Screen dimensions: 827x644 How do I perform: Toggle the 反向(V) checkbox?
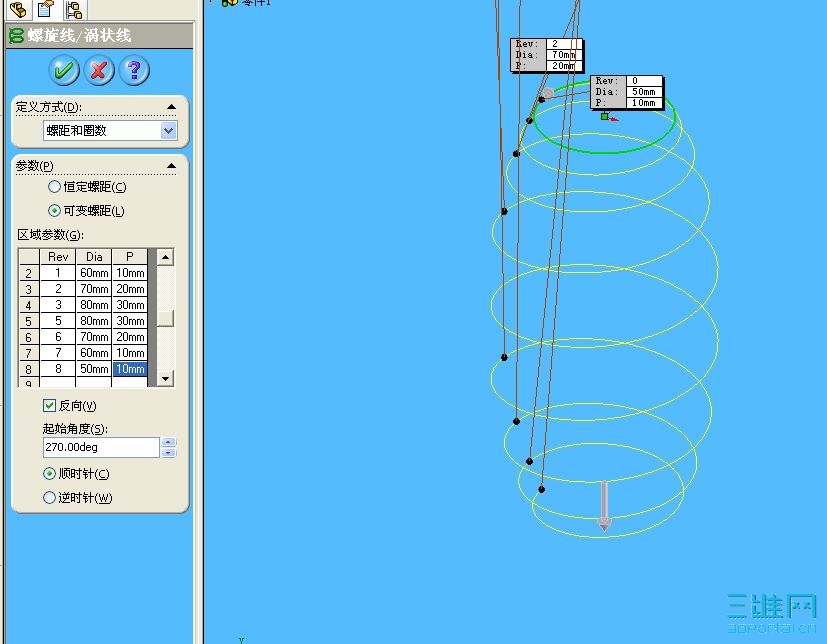tap(49, 406)
